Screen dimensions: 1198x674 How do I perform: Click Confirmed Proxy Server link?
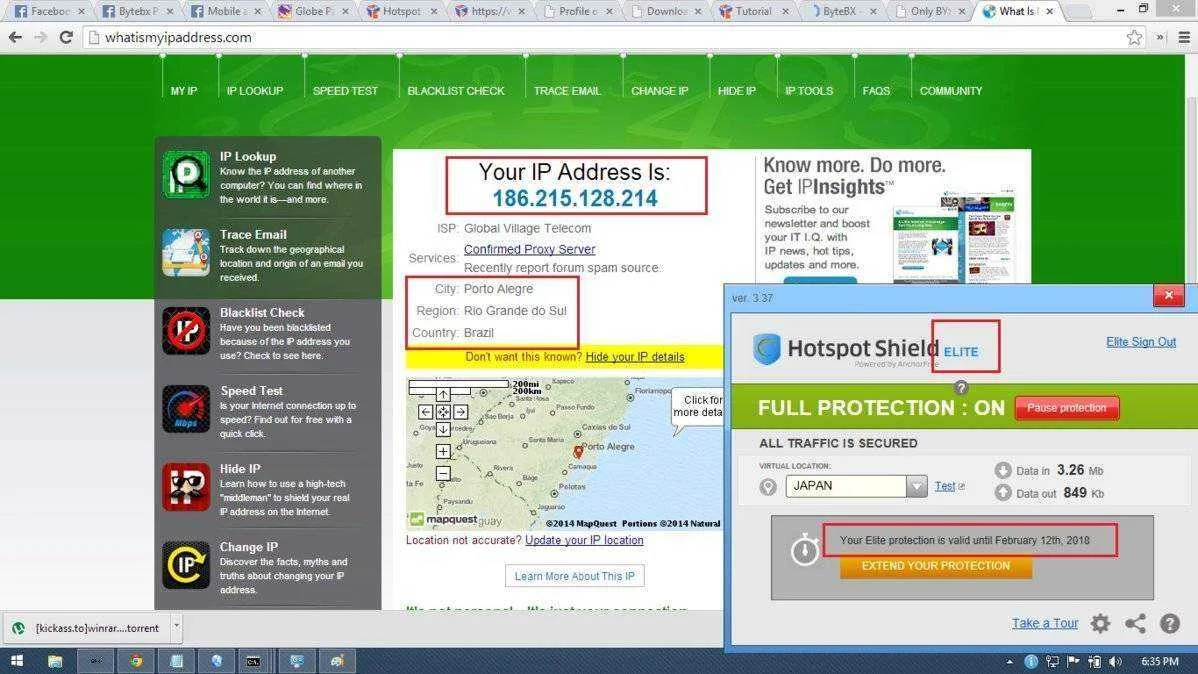tap(529, 249)
